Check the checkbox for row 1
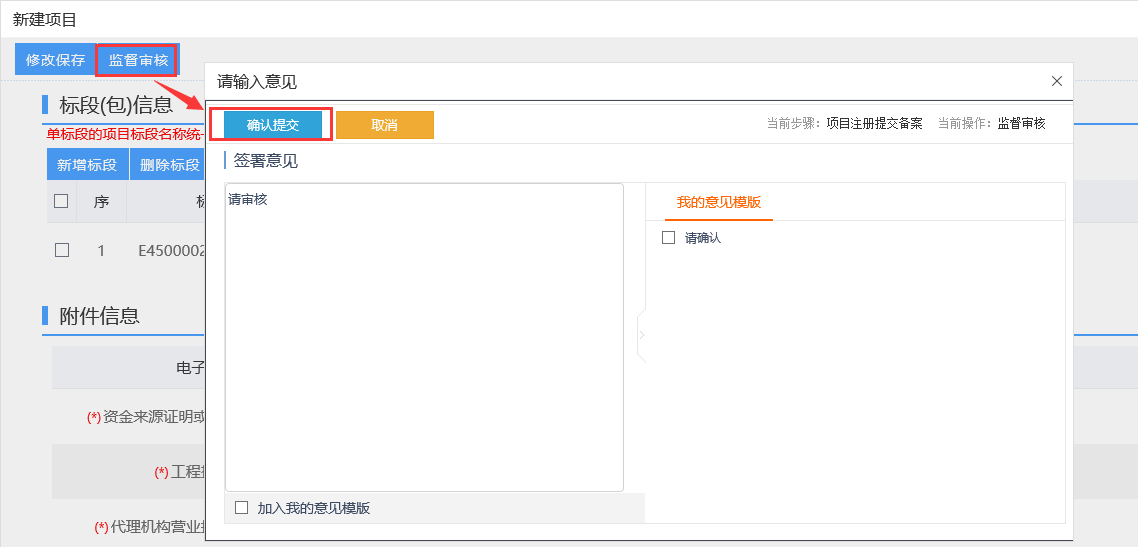Viewport: 1138px width, 547px height. pyautogui.click(x=61, y=250)
